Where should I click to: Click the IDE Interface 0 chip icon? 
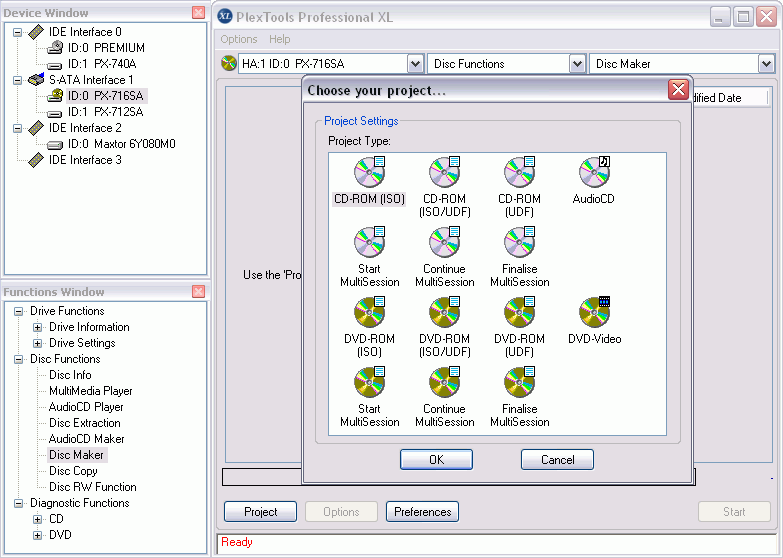point(36,32)
